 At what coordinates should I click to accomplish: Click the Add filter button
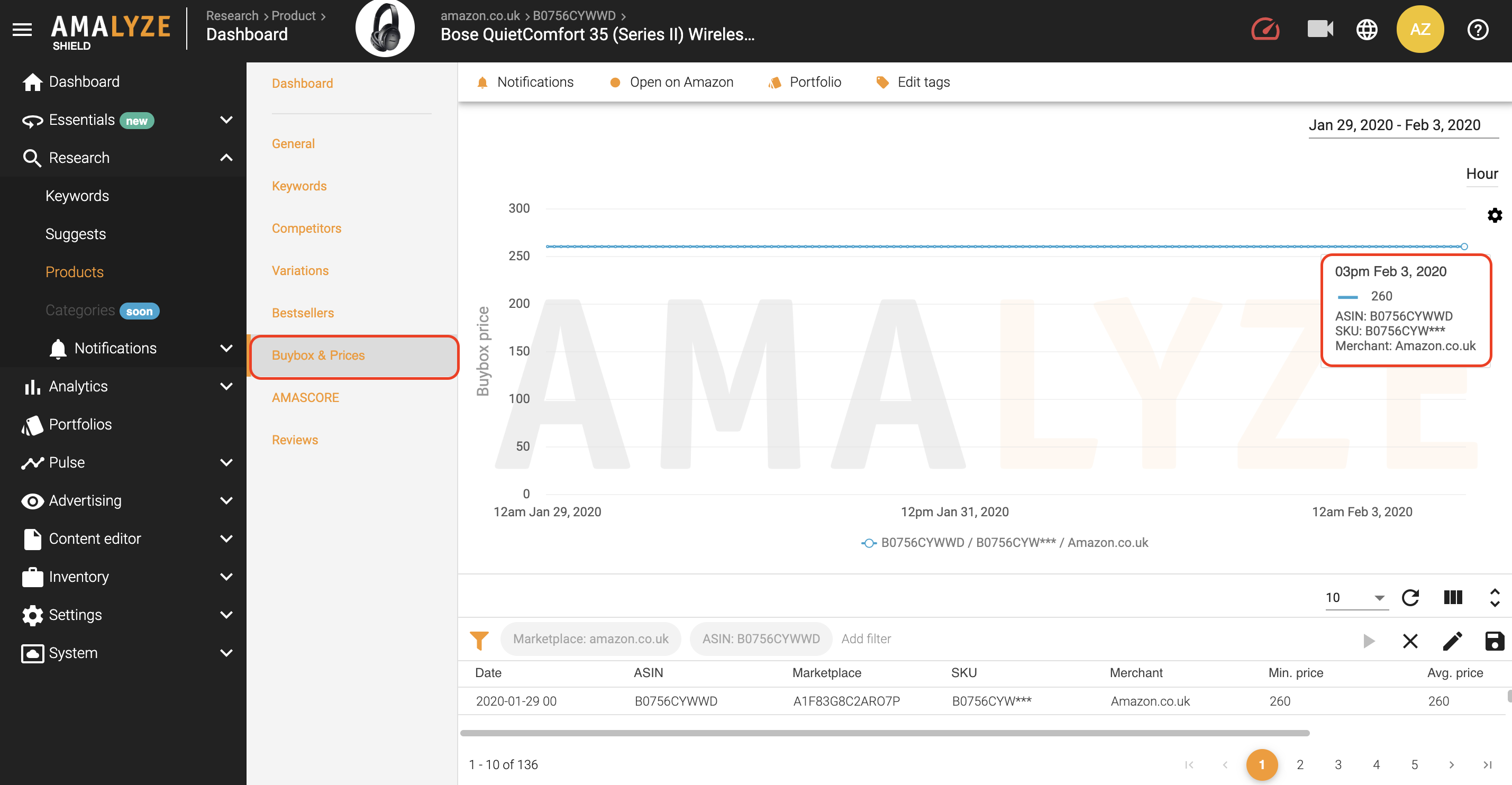867,637
